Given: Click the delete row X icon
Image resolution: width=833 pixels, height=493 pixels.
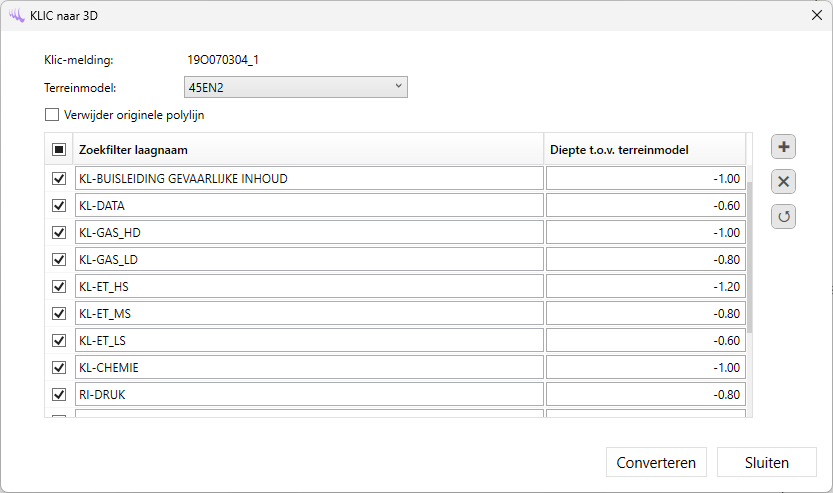Looking at the screenshot, I should pos(784,182).
